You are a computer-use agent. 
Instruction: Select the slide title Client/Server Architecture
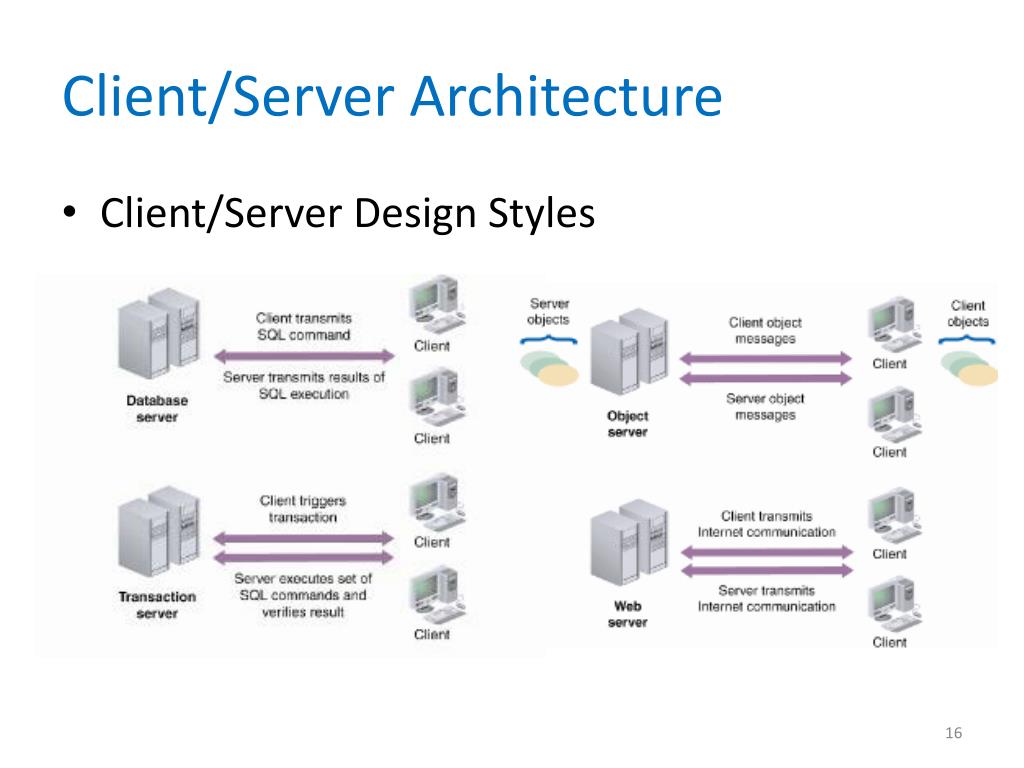392,97
